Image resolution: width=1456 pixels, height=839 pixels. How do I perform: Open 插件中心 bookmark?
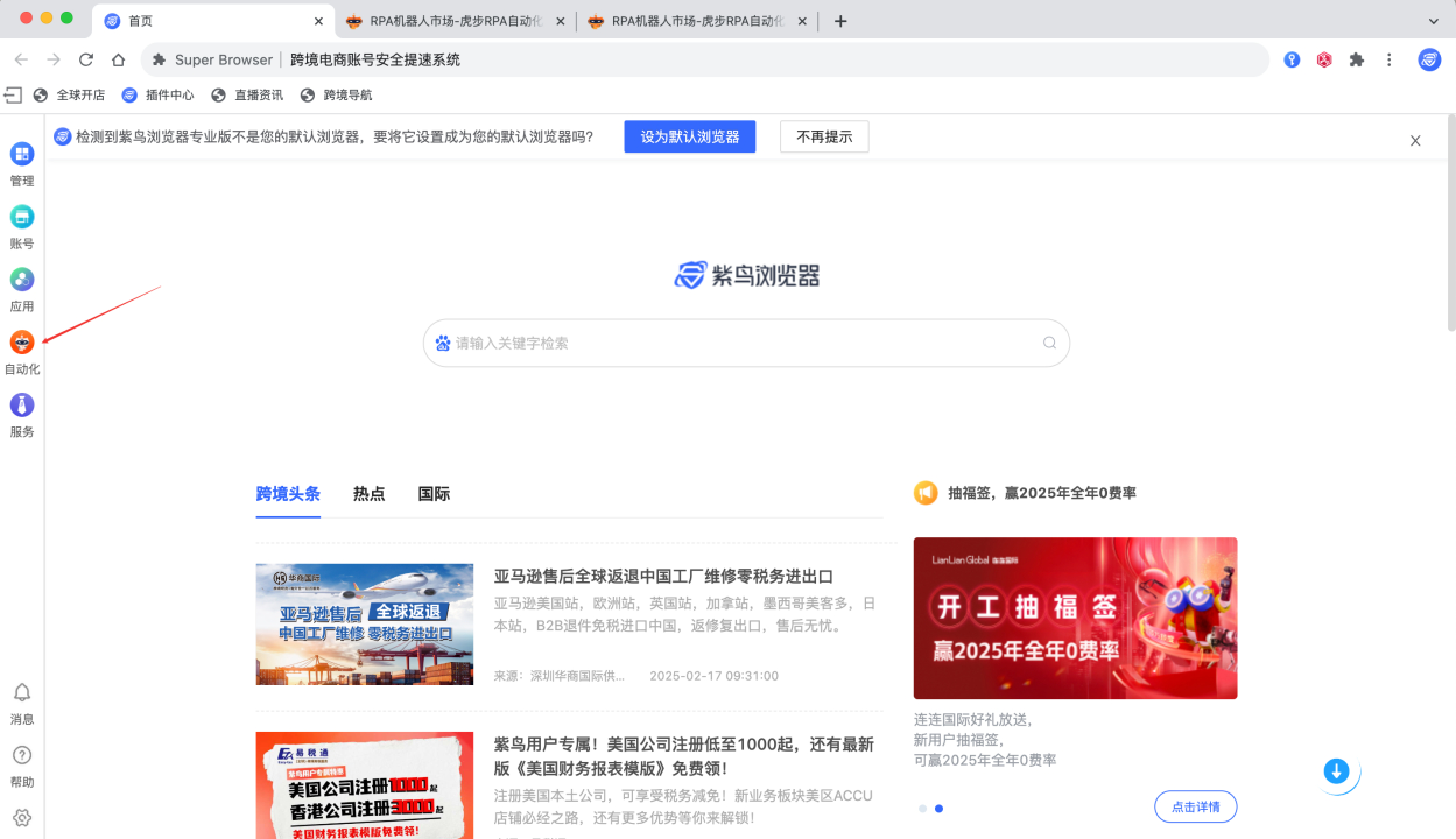pyautogui.click(x=158, y=95)
